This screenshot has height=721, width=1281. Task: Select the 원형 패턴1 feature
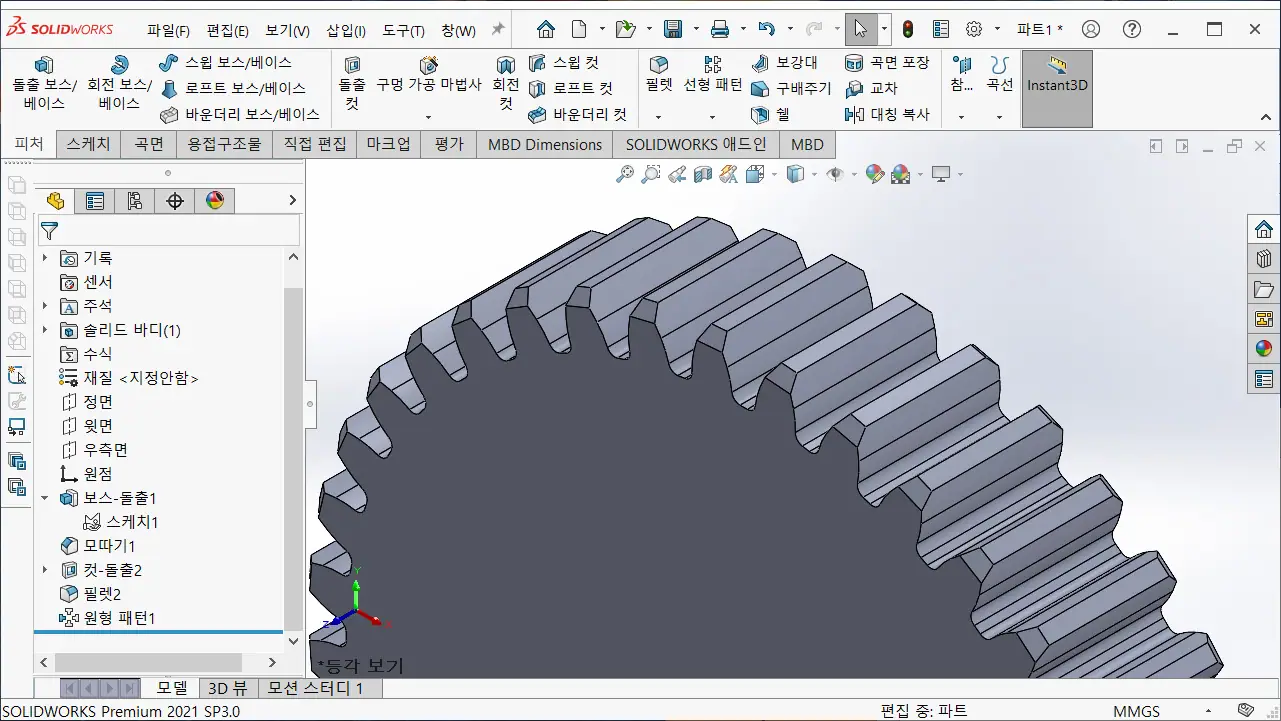click(108, 618)
